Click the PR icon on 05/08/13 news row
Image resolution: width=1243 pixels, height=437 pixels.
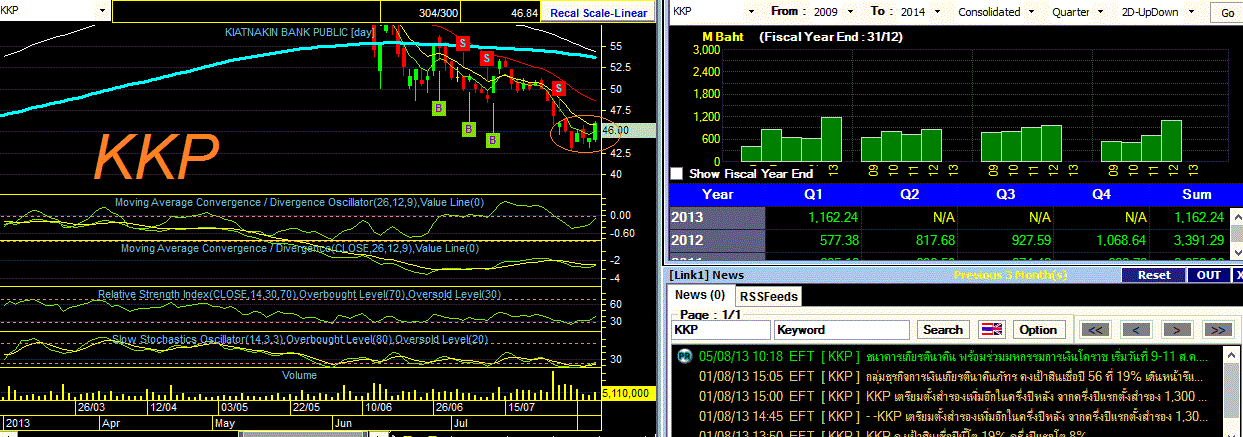pyautogui.click(x=683, y=355)
